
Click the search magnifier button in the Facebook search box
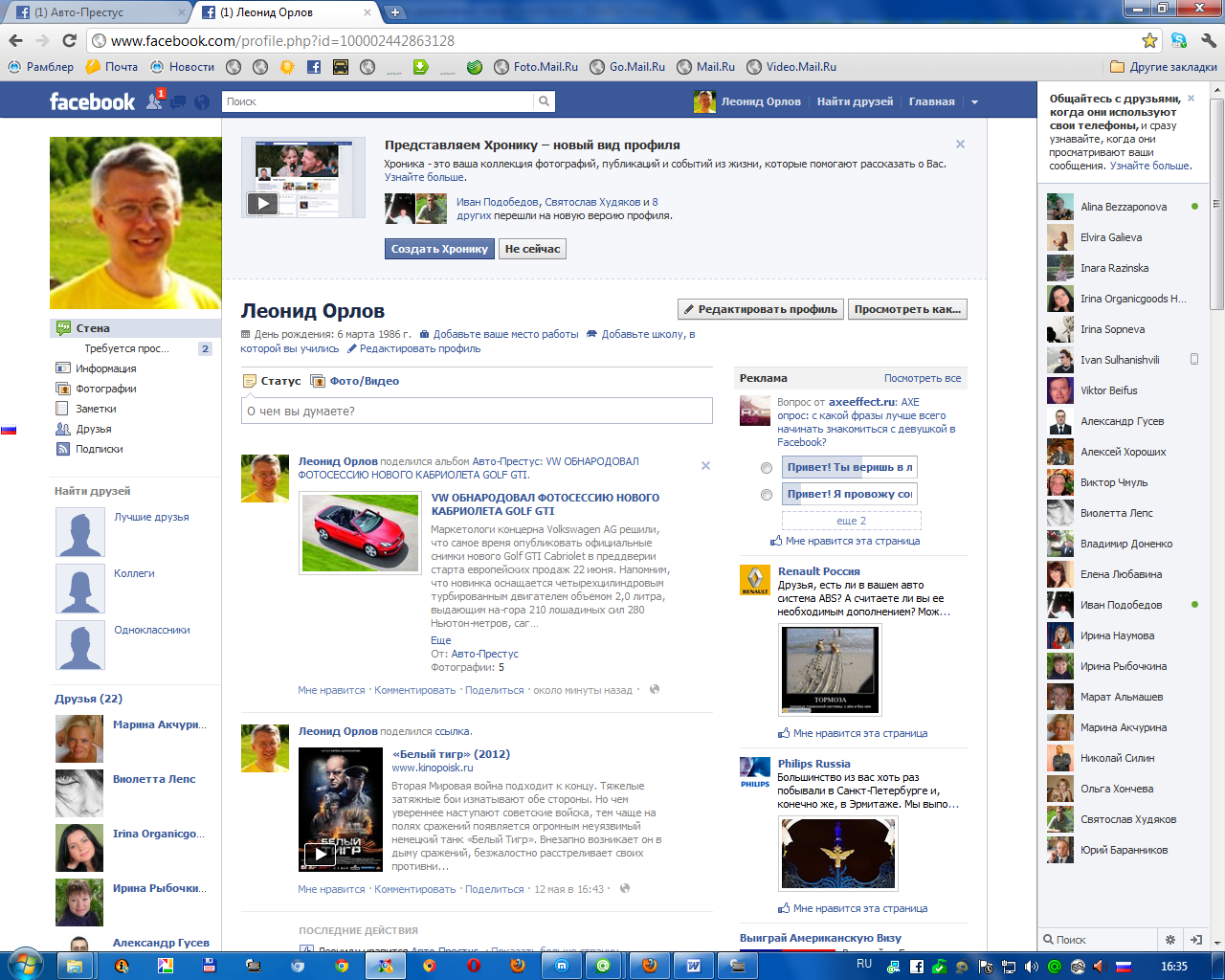544,101
